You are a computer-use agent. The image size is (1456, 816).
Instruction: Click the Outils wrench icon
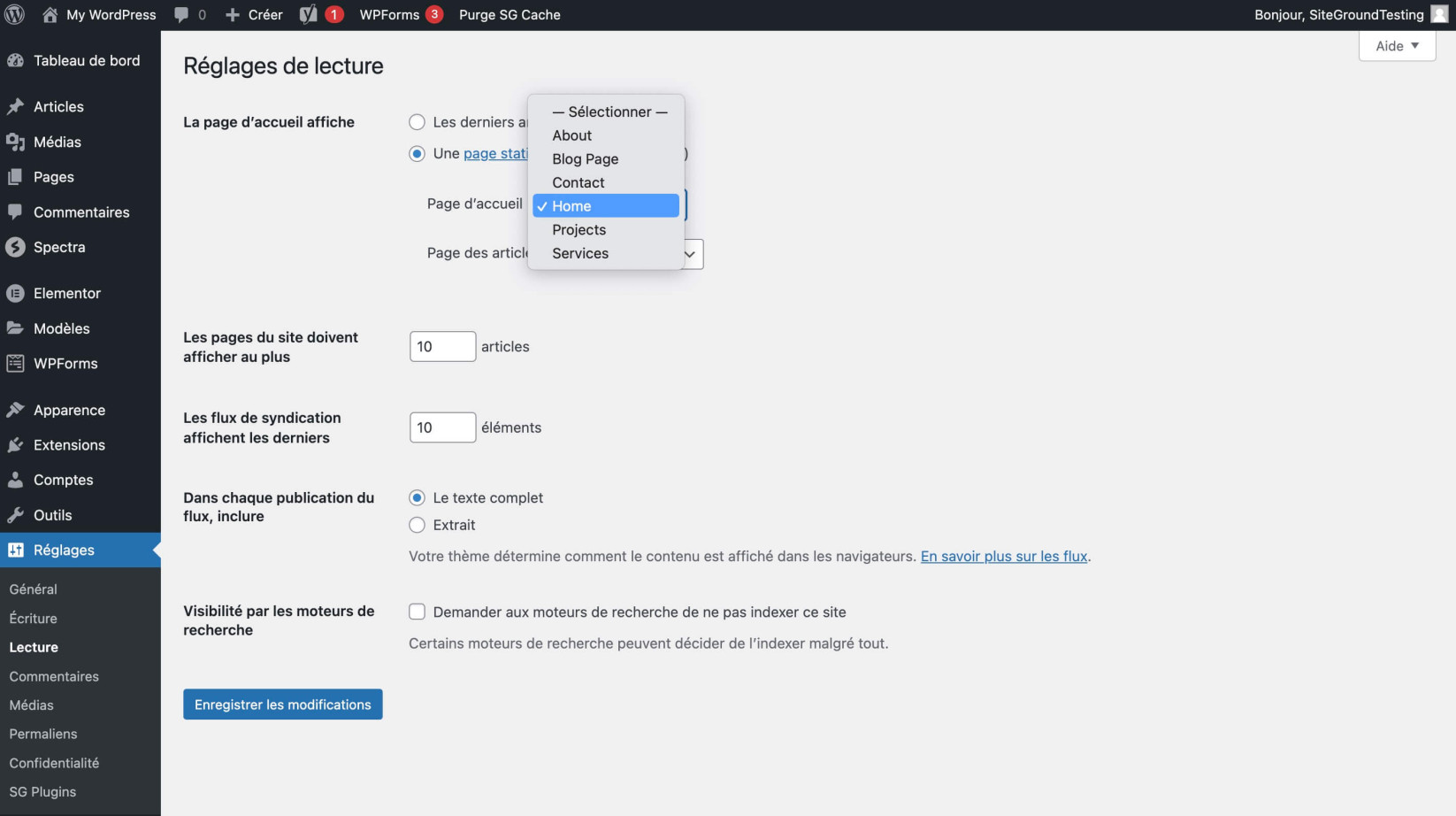pos(15,515)
